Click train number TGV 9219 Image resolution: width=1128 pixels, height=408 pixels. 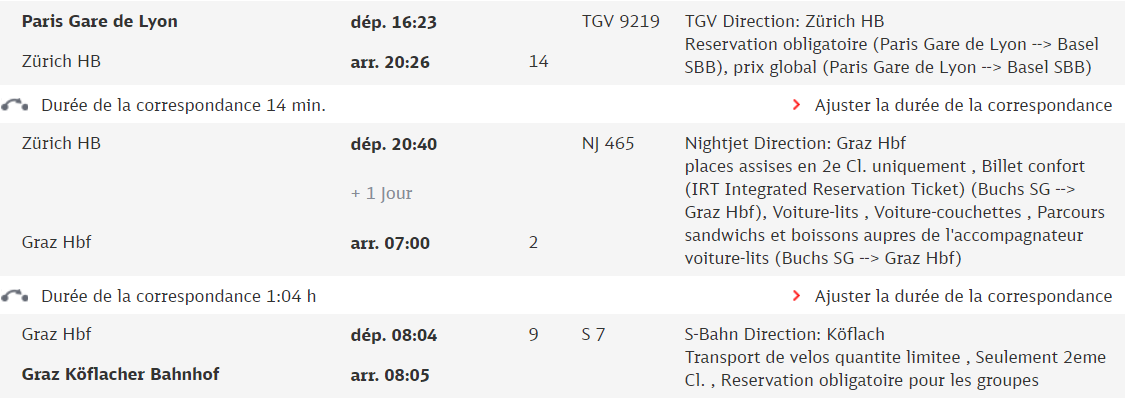[620, 22]
